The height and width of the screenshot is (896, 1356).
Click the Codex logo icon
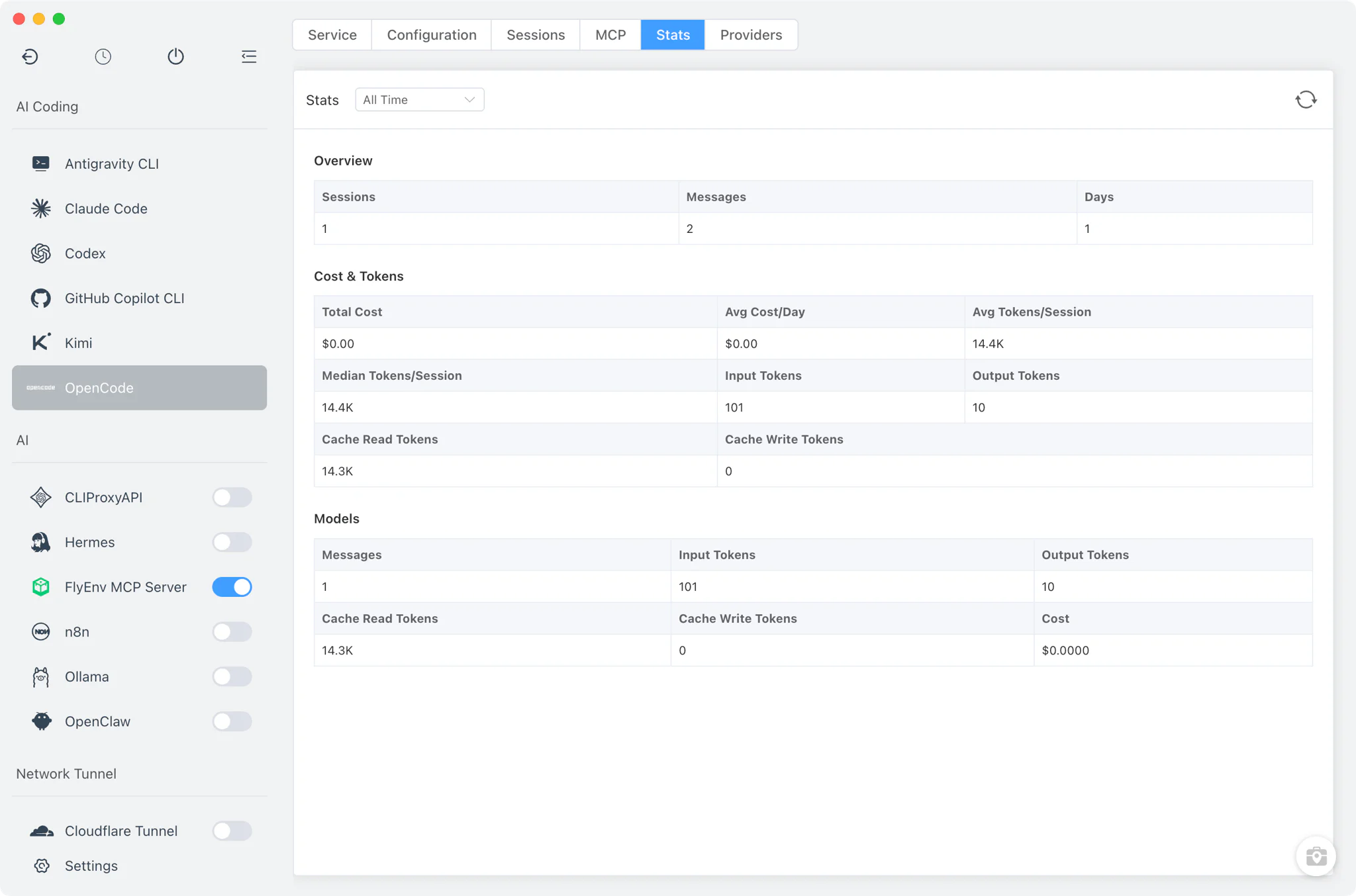pyautogui.click(x=41, y=253)
